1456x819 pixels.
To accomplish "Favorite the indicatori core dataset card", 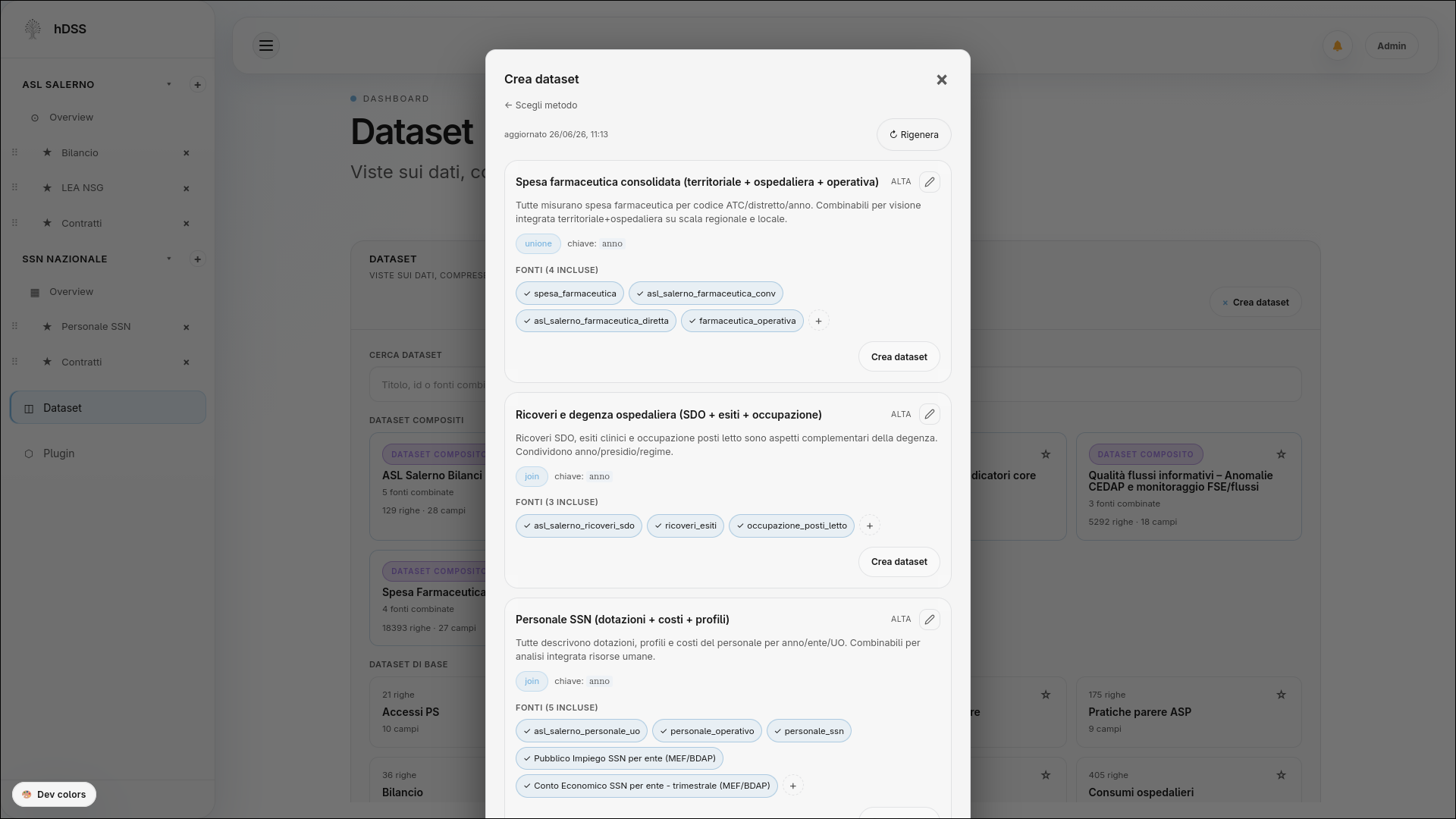I will point(1046,454).
